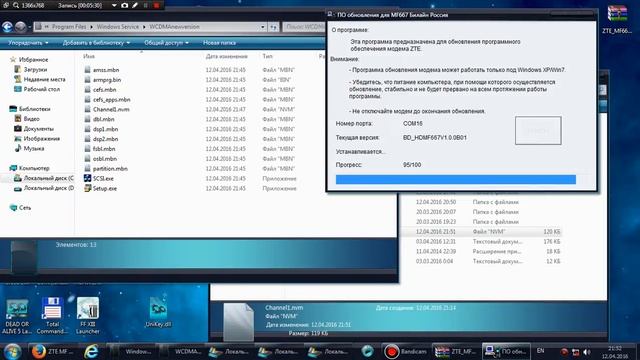Open FF XIII Launcher desktop shortcut

tap(87, 316)
